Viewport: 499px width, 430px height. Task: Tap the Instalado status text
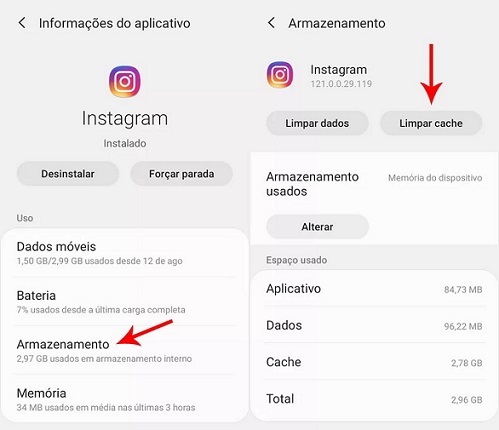pyautogui.click(x=125, y=143)
